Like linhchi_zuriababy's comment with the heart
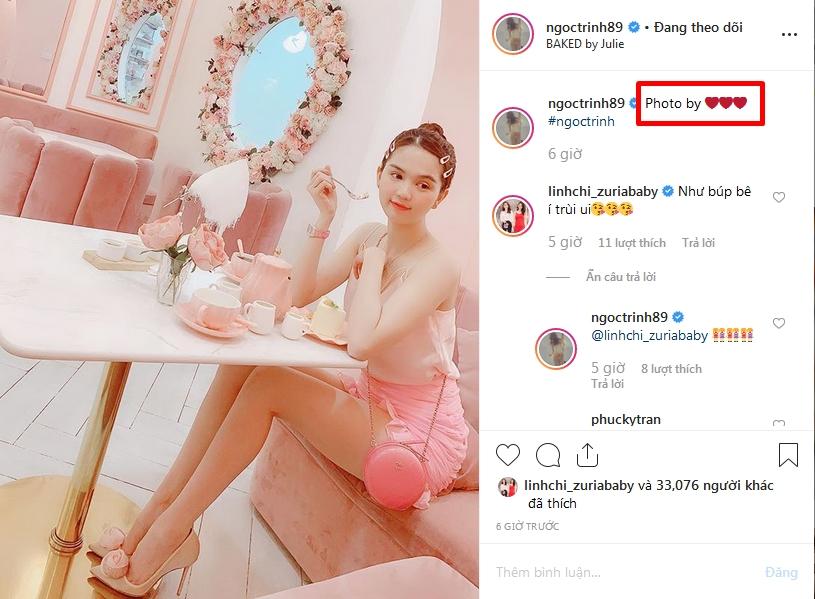 [779, 197]
